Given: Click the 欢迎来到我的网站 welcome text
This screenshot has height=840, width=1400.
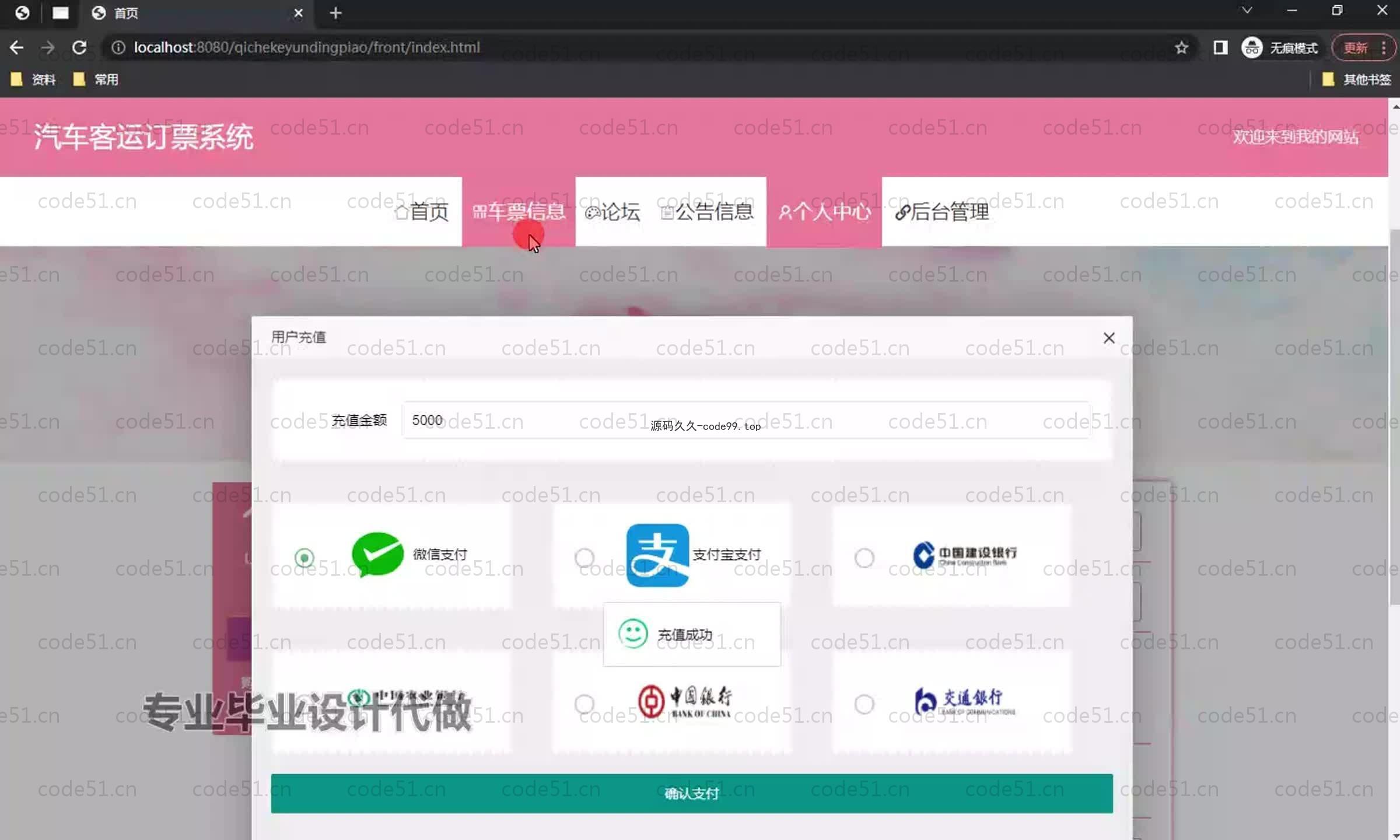Looking at the screenshot, I should (1295, 137).
